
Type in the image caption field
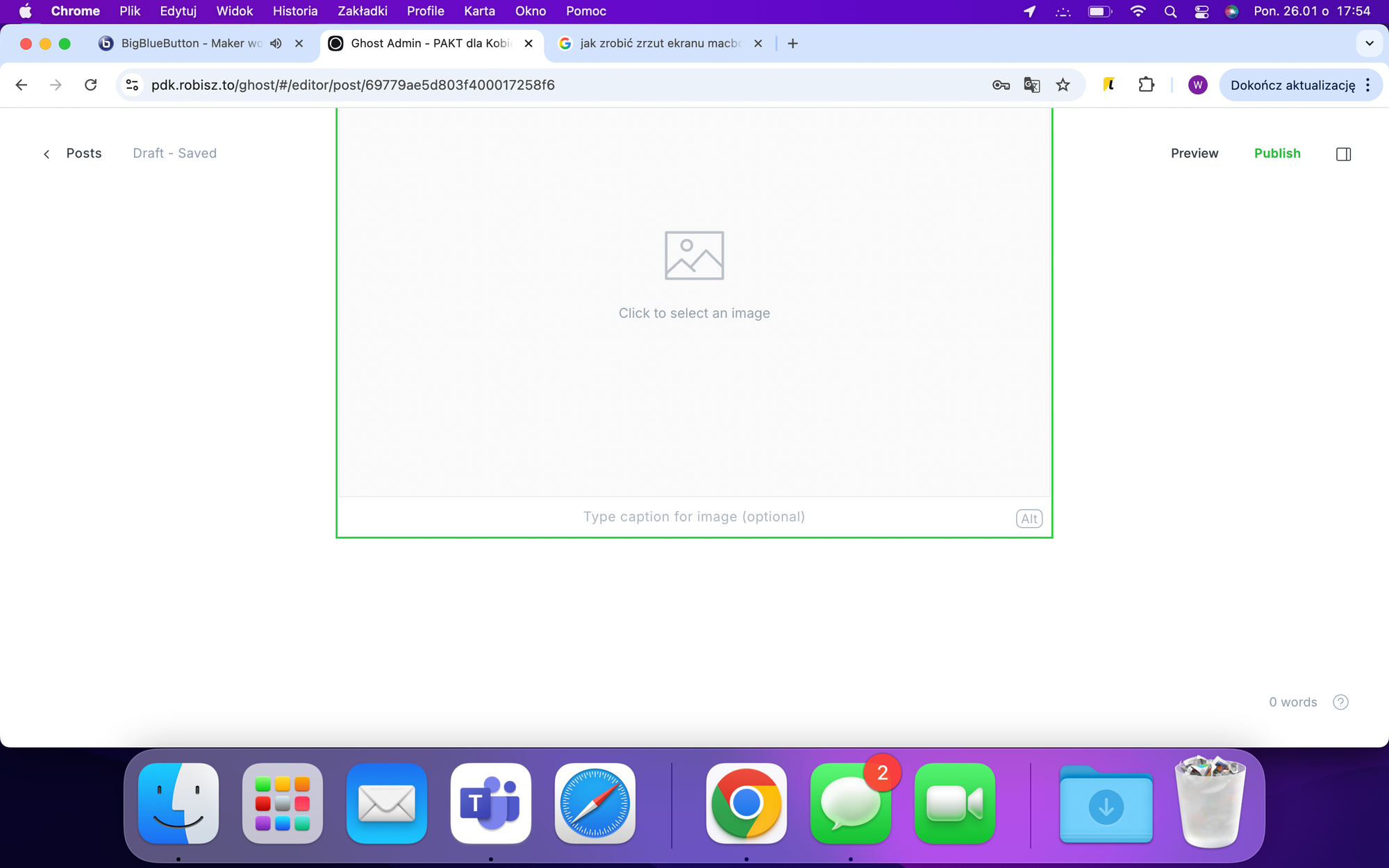(694, 517)
